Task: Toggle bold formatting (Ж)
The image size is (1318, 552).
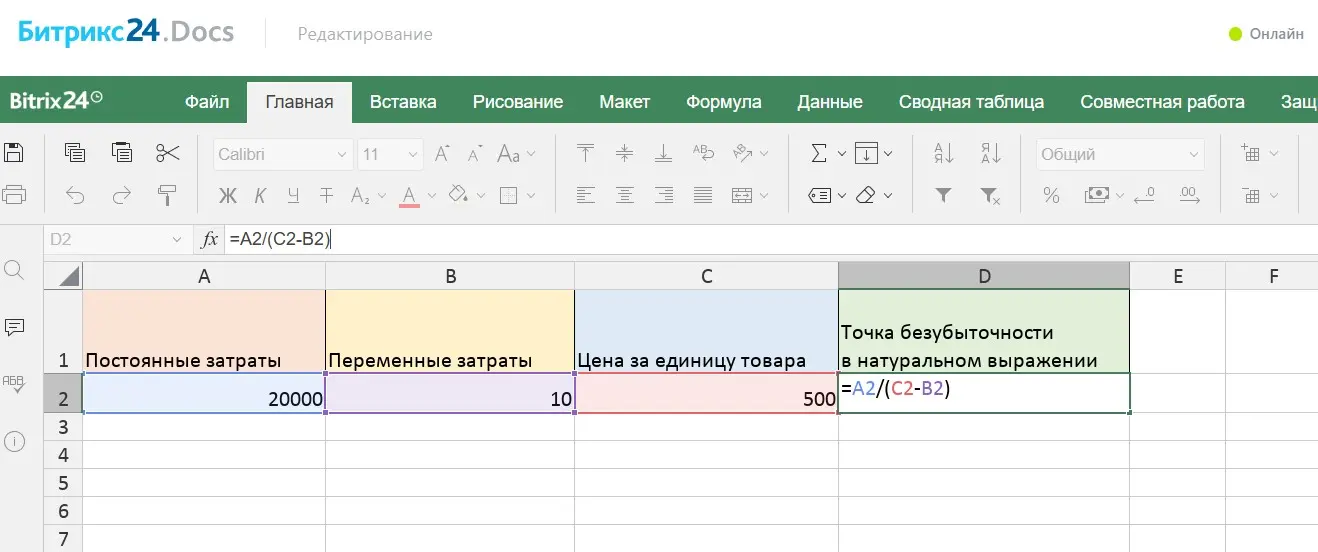Action: (x=228, y=195)
